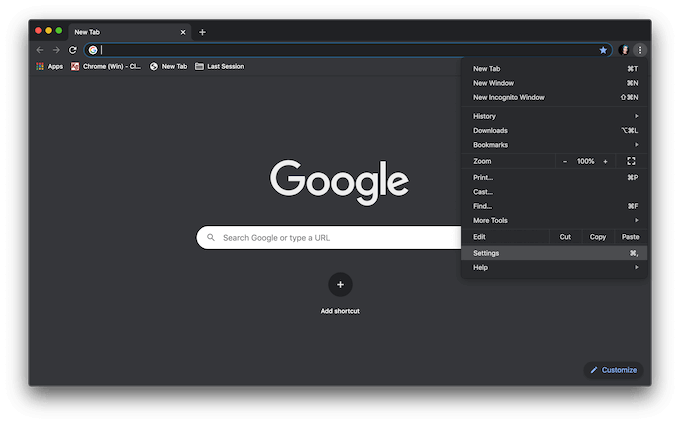Increase zoom with the plus button

click(x=605, y=162)
